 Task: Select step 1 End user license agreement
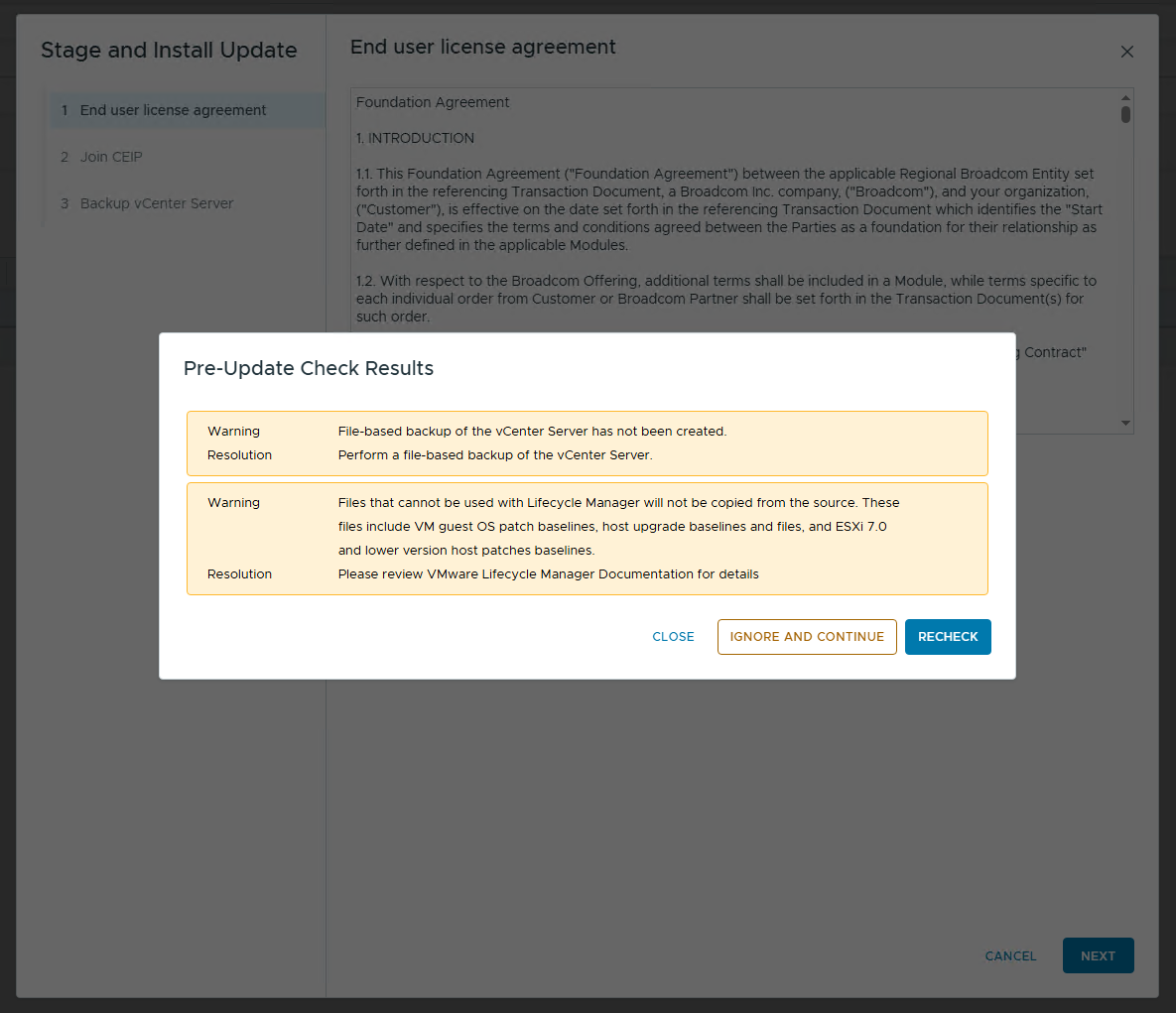coord(173,110)
